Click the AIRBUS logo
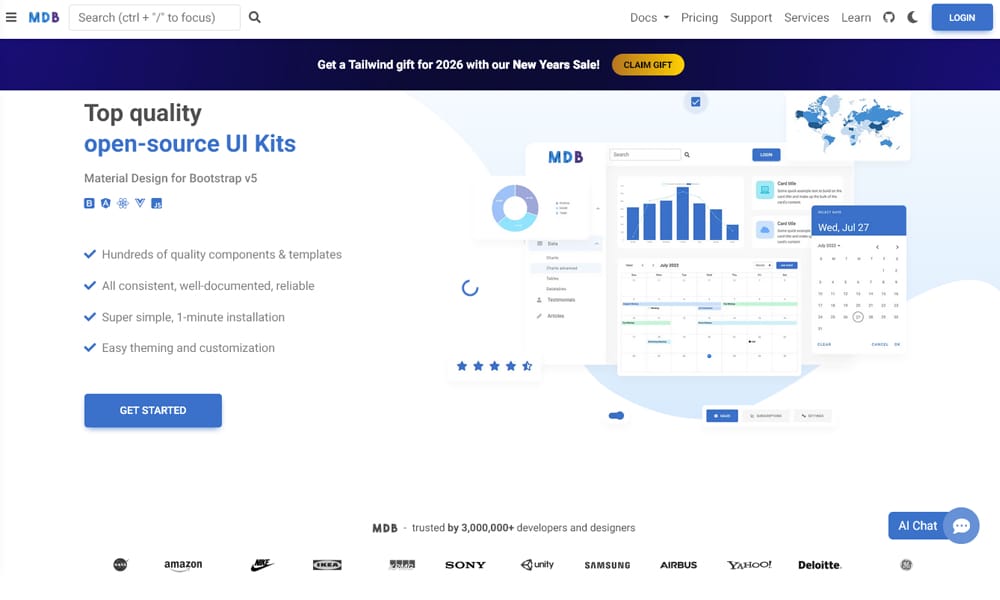 pyautogui.click(x=678, y=565)
